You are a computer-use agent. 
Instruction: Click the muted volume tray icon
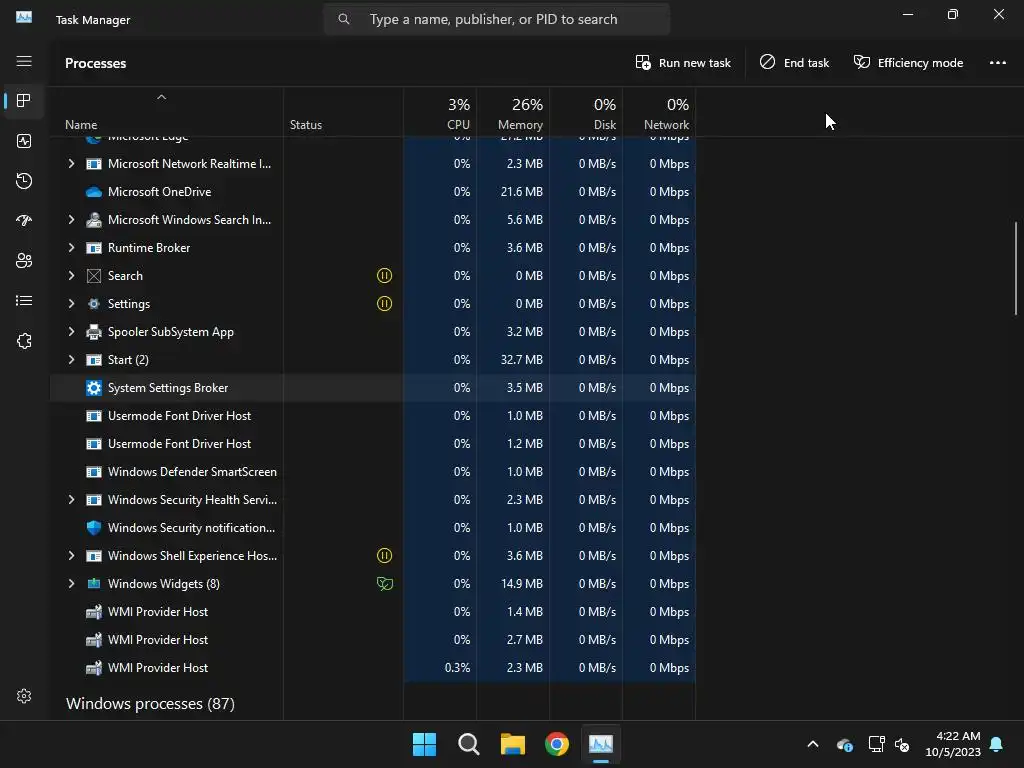click(903, 744)
